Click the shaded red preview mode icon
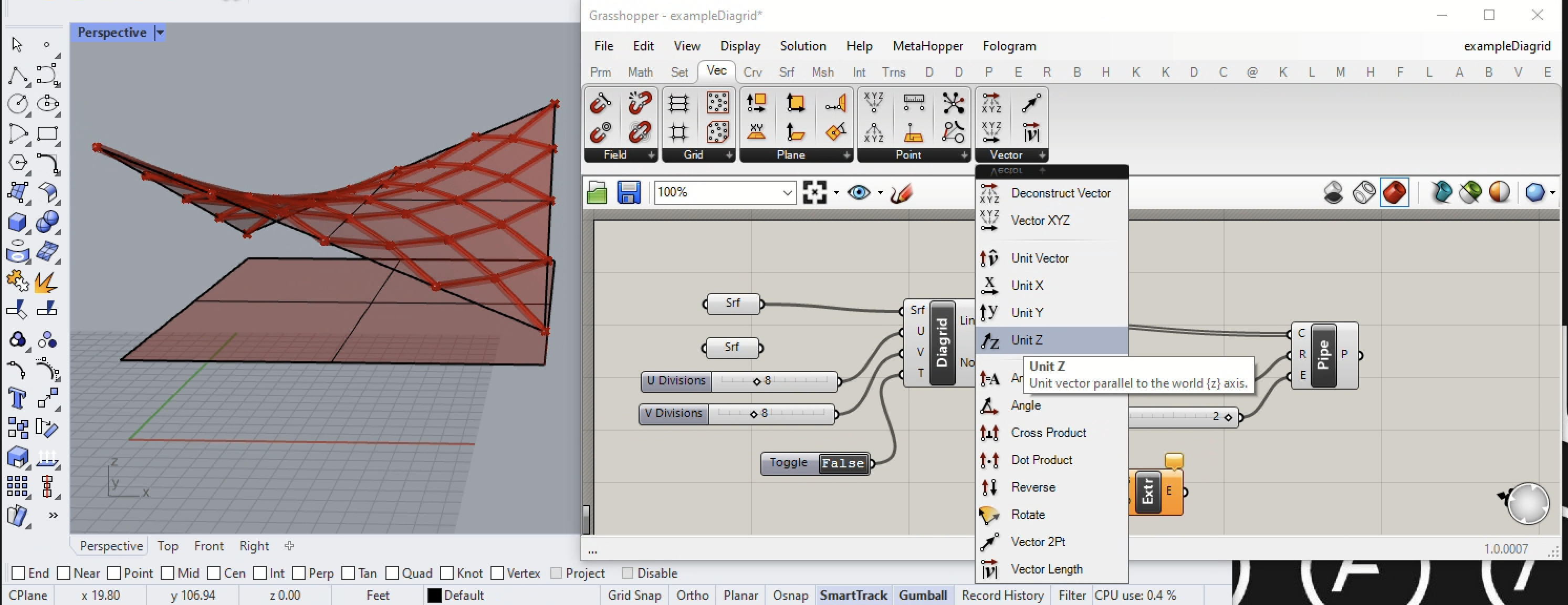 click(x=1394, y=193)
